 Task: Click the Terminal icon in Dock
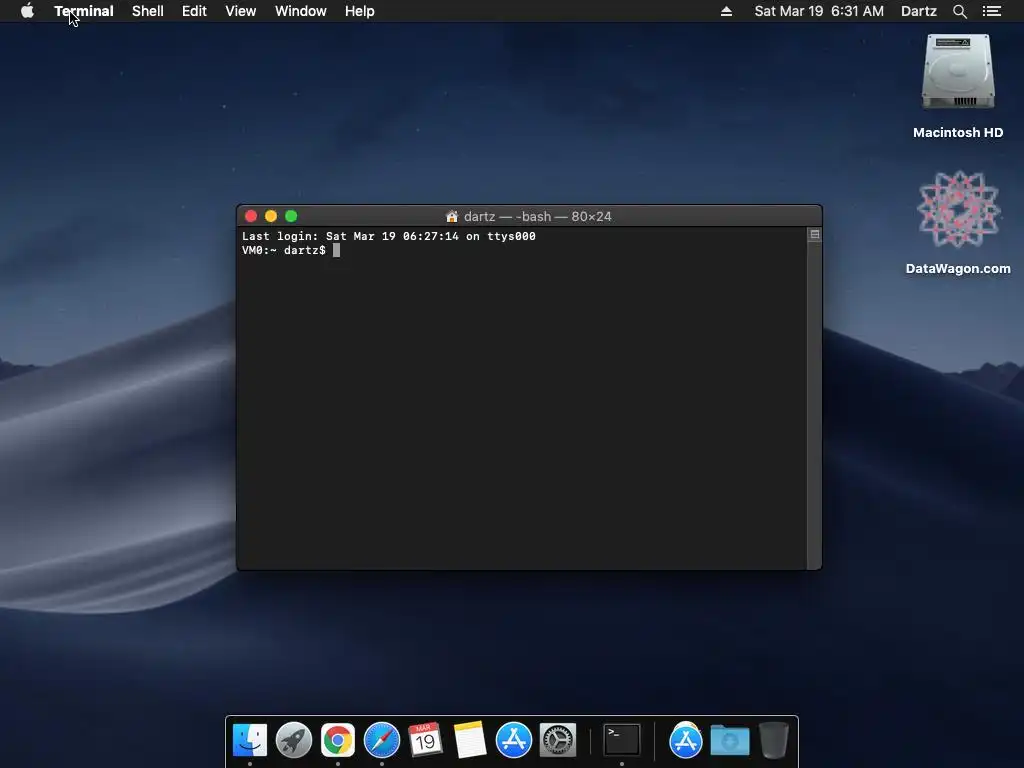622,741
